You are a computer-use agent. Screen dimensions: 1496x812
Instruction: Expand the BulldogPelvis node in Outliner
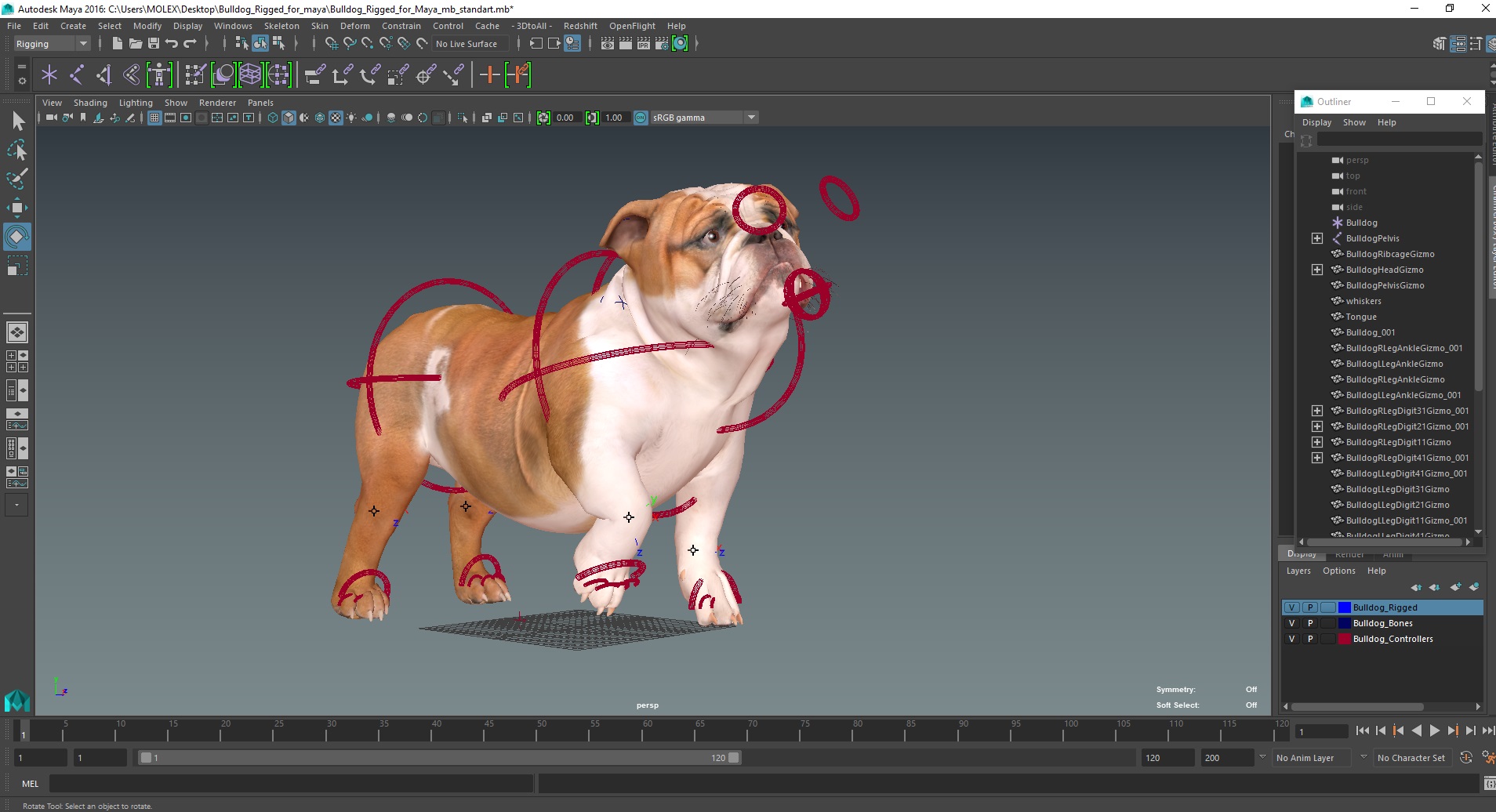click(1317, 238)
